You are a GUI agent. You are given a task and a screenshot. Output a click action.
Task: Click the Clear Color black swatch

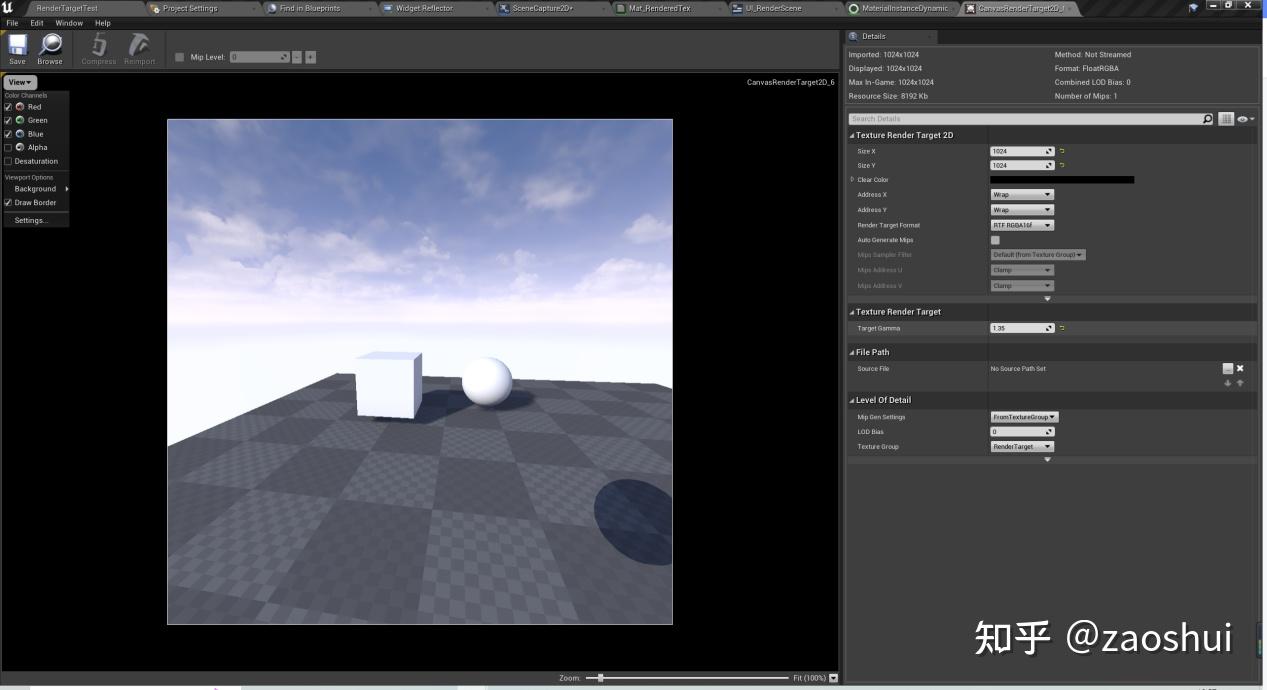1061,179
